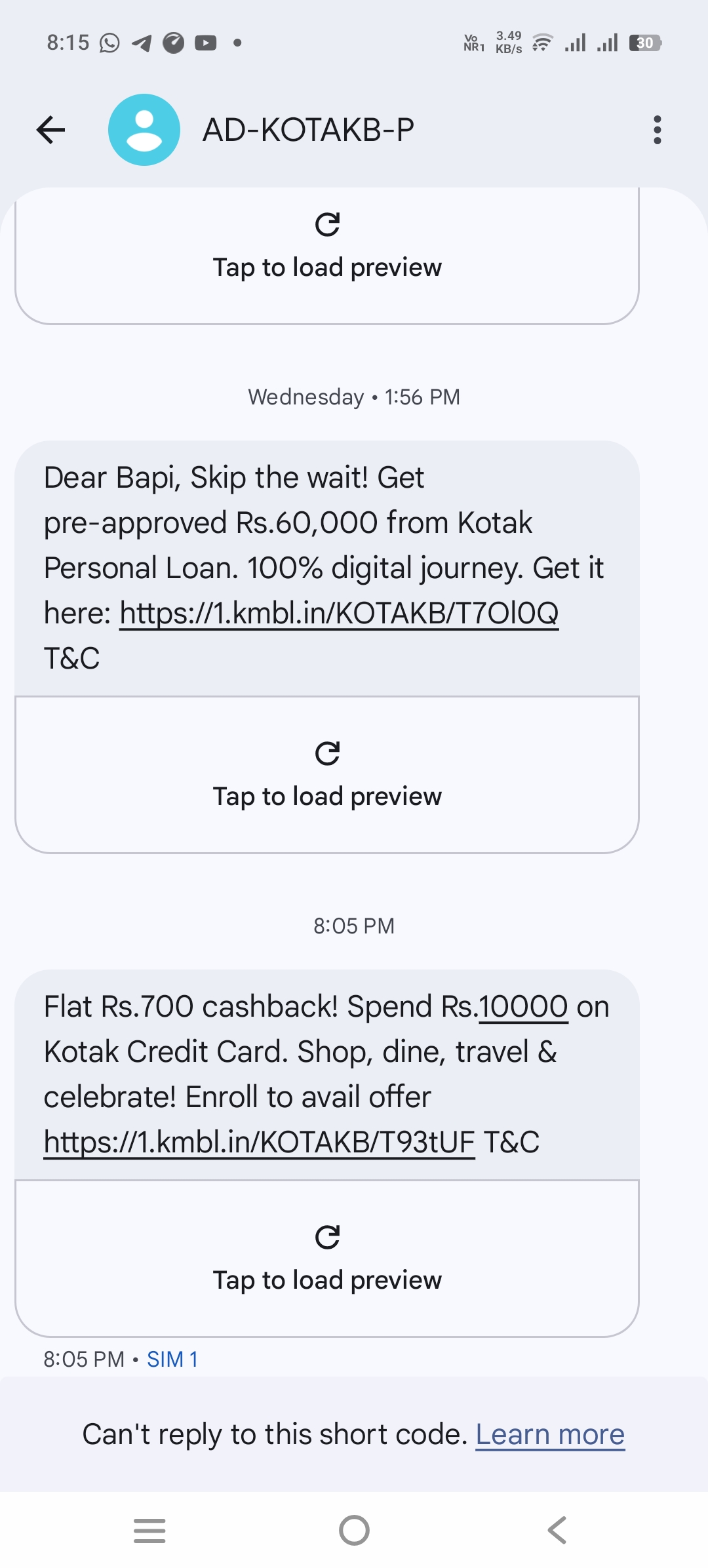This screenshot has height=1568, width=708.
Task: Load preview for the Rs.700 cashback message
Action: [327, 1280]
